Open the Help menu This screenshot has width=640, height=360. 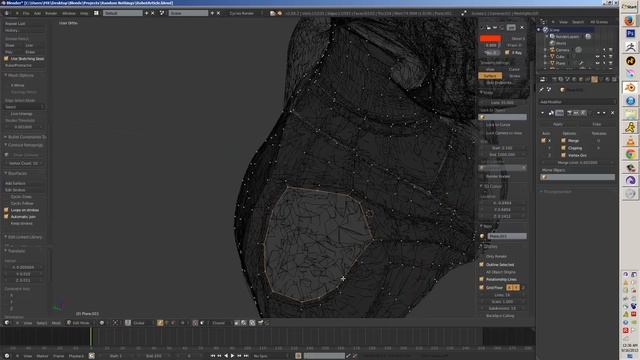point(84,13)
